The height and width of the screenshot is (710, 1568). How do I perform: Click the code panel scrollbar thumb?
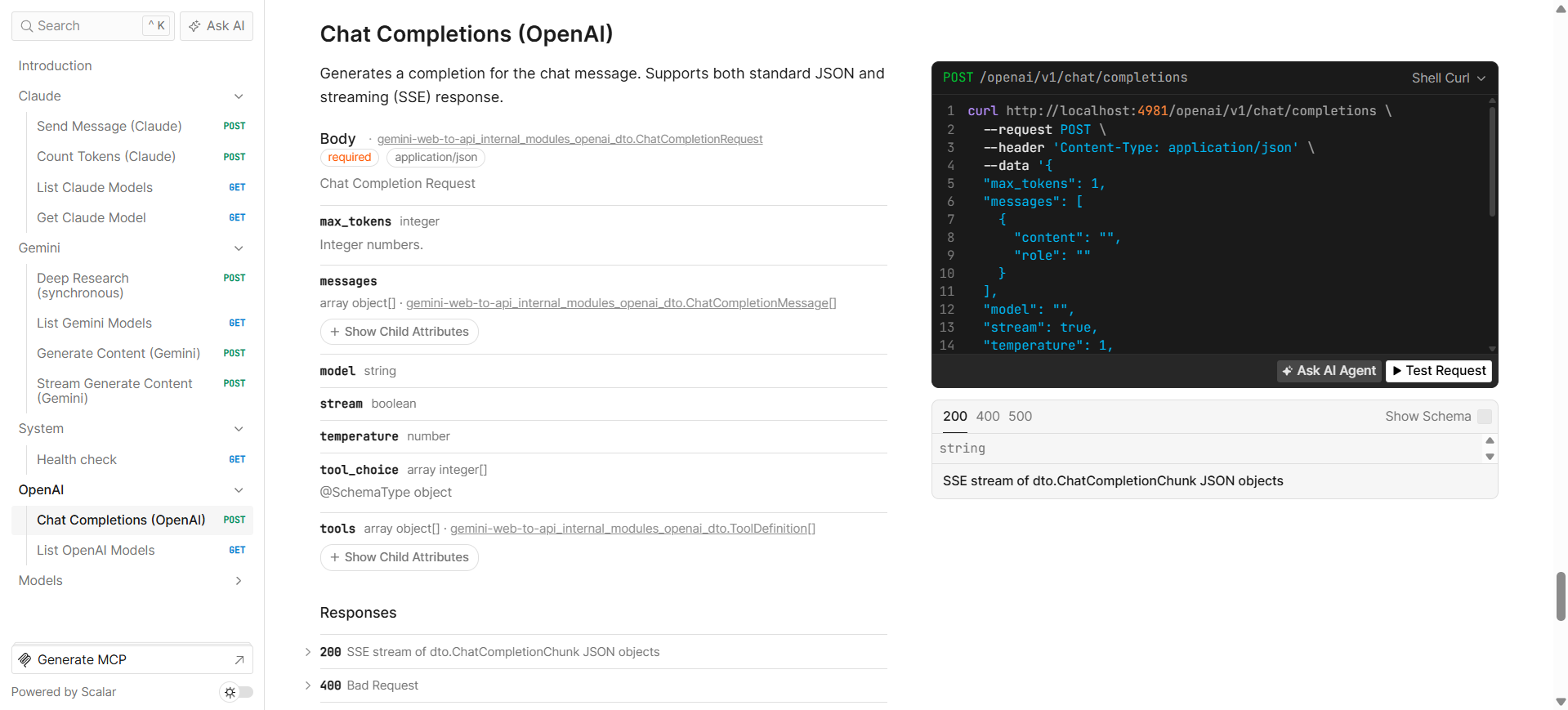pyautogui.click(x=1492, y=161)
